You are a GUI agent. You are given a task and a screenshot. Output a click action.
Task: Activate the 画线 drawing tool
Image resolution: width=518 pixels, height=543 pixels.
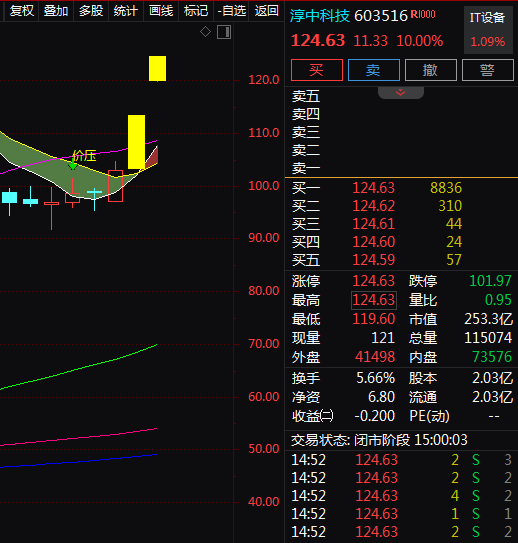pyautogui.click(x=161, y=11)
